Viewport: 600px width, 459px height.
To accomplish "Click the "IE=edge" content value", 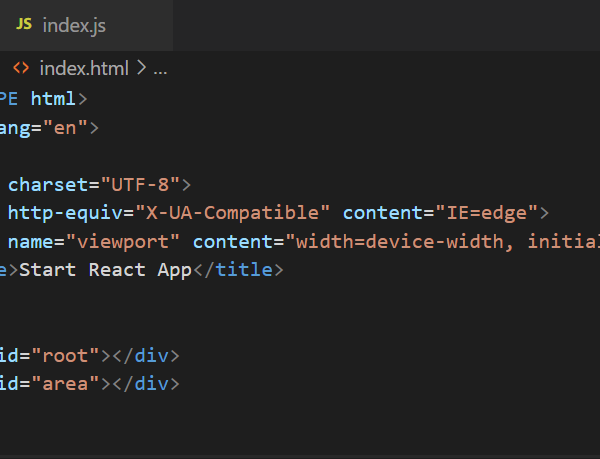I will click(484, 212).
